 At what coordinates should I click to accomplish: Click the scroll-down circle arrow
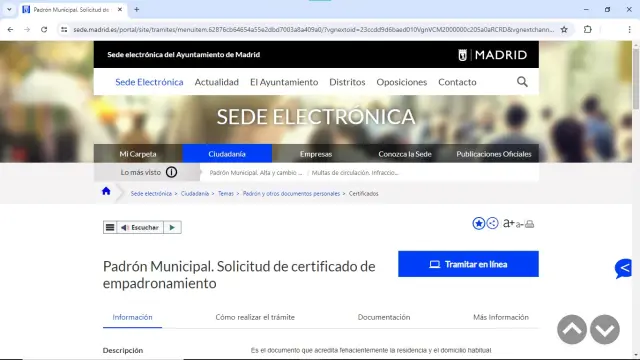(605, 329)
